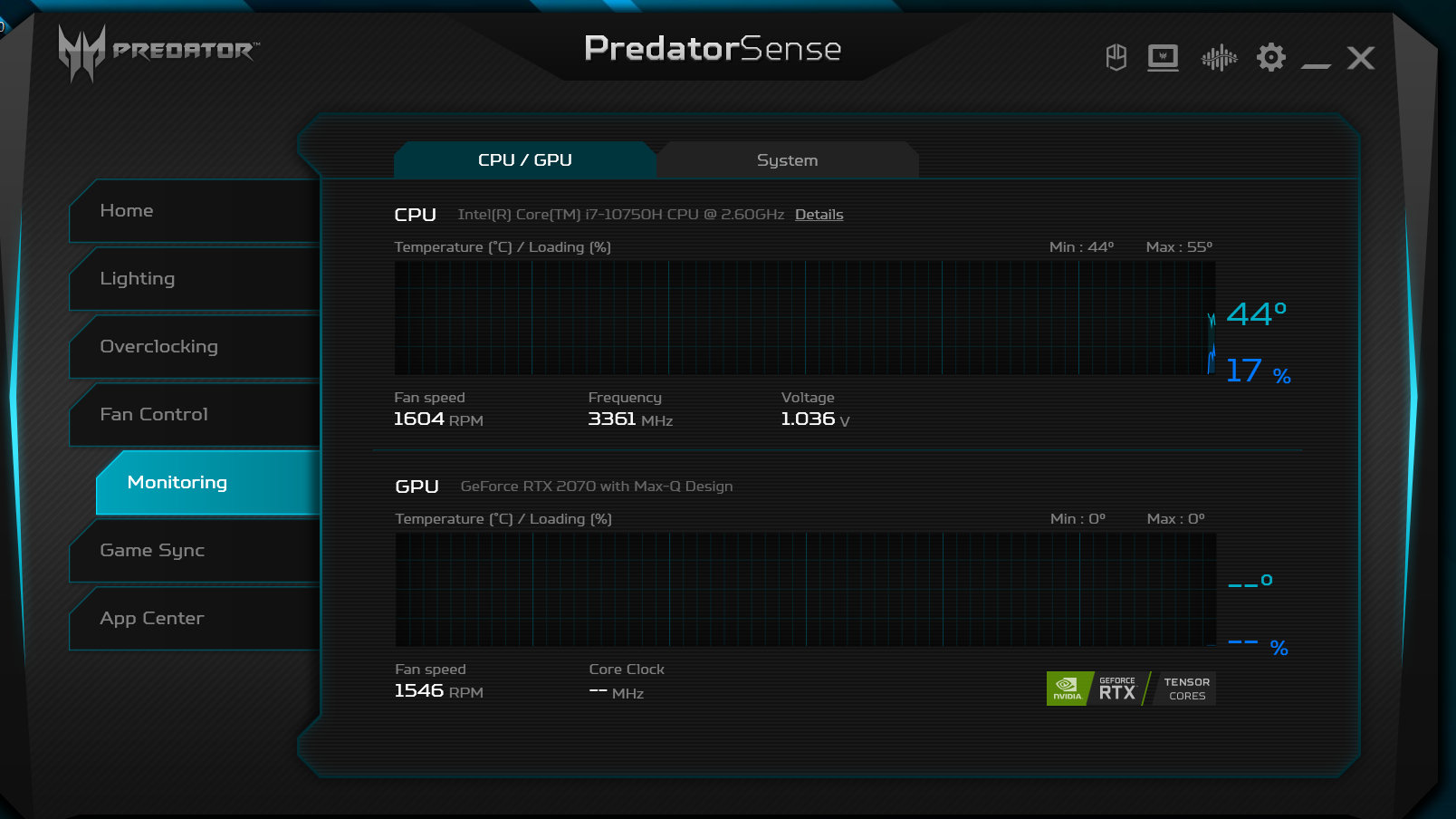The width and height of the screenshot is (1456, 819).
Task: Click the GPU Max : 0° label
Action: coord(1176,519)
